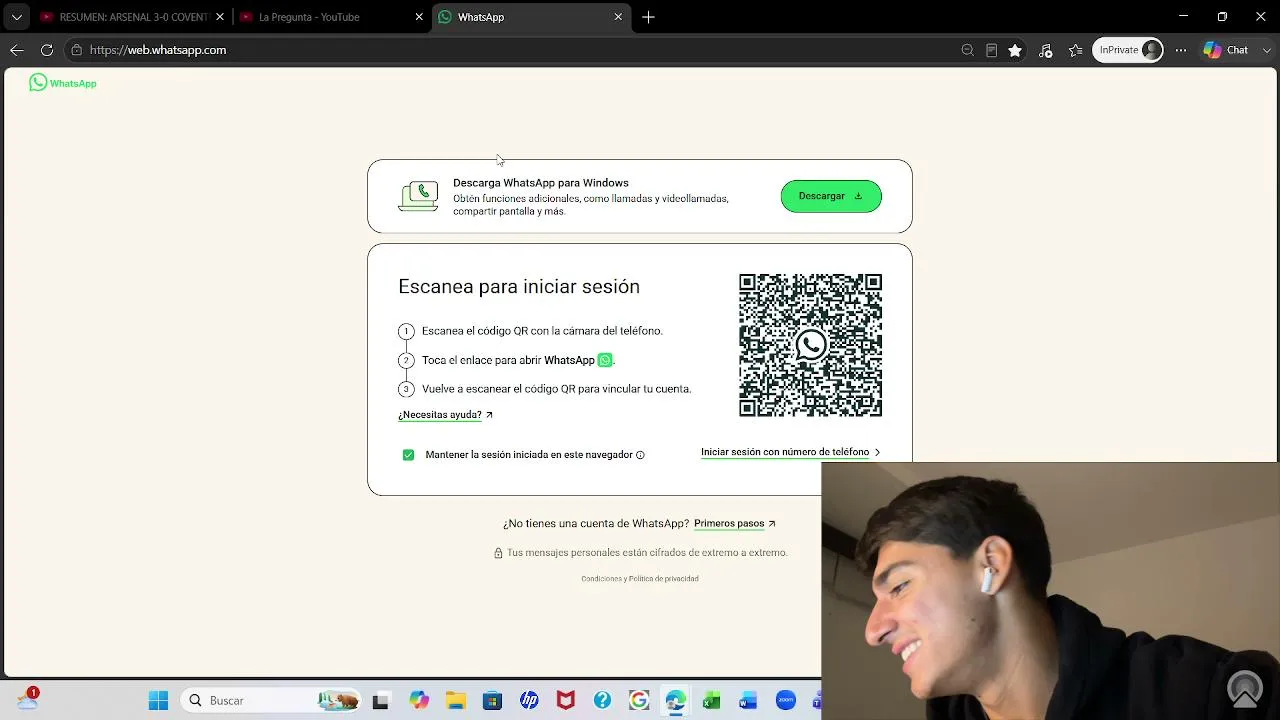Screen dimensions: 1280x720
Task: Open the media control music icon in toolbar
Action: 1046,50
